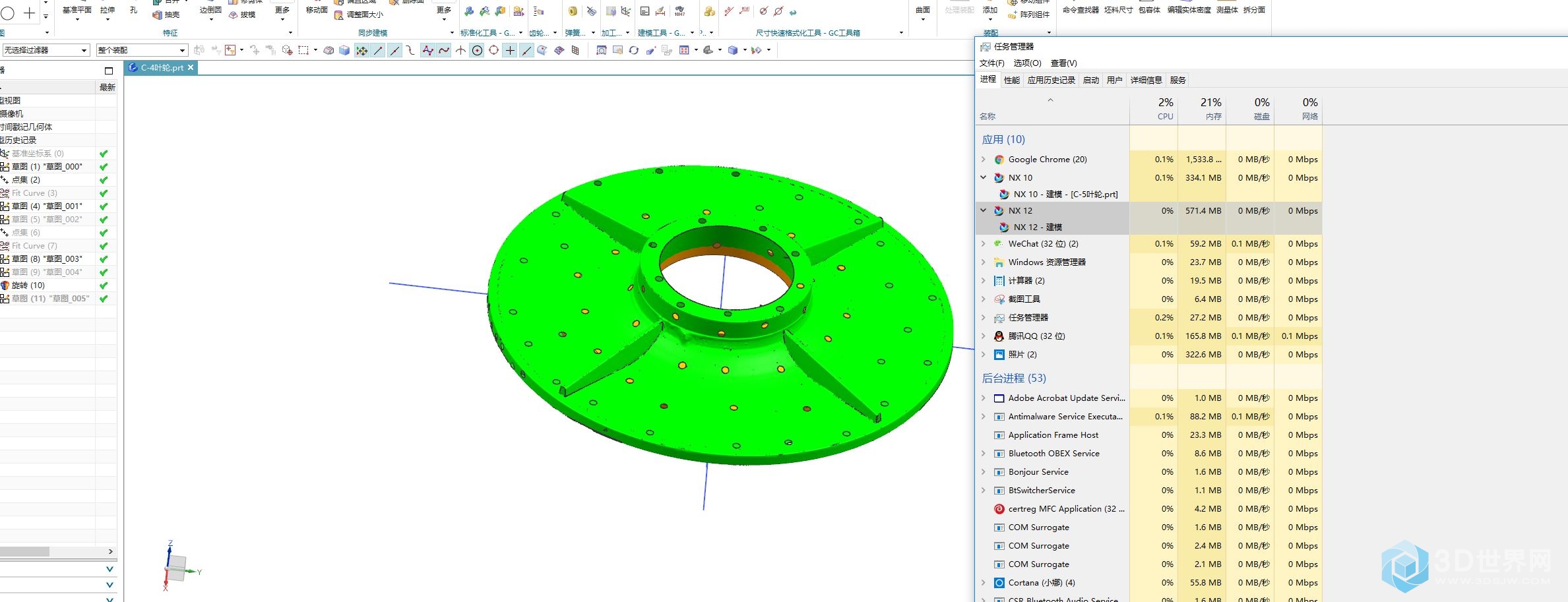Screen dimensions: 1568x602
Task: Click the shaded cube rendering style icon
Action: pos(733,50)
